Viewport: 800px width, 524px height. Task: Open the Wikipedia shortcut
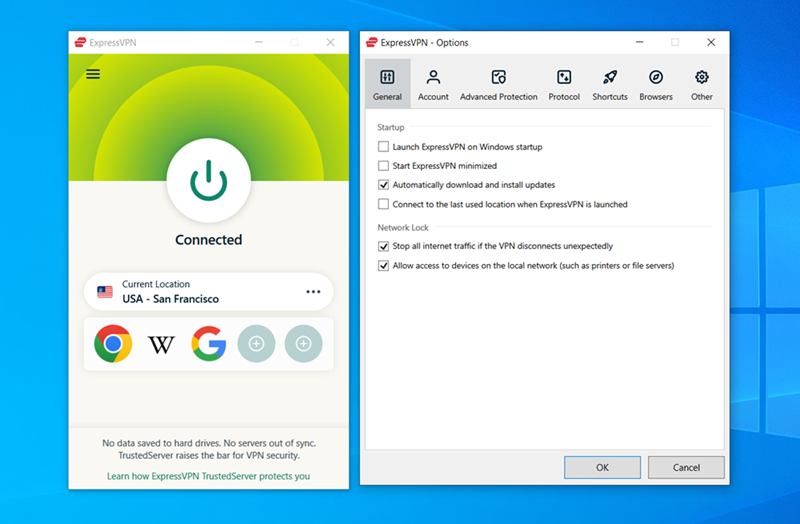[x=161, y=344]
